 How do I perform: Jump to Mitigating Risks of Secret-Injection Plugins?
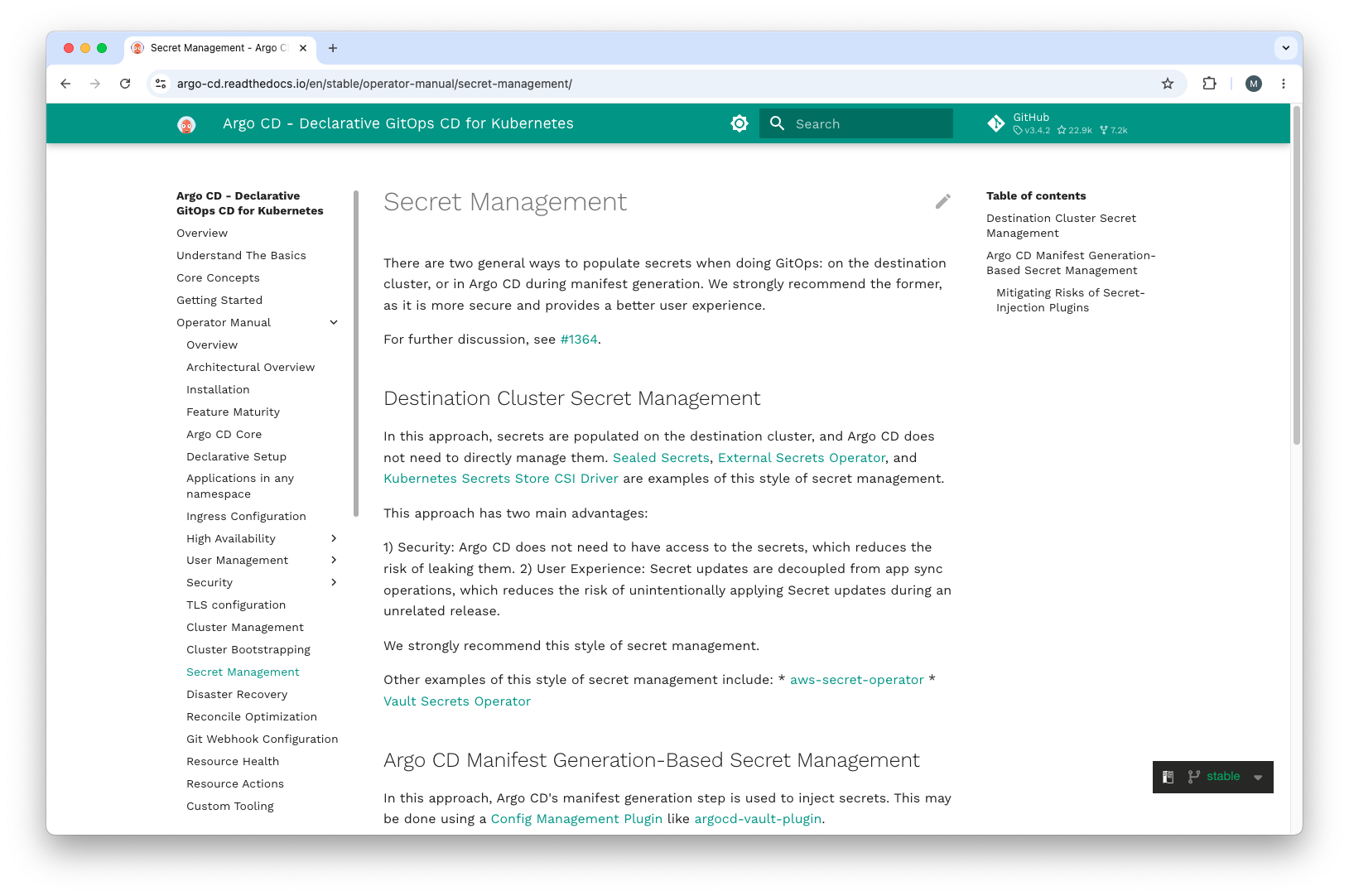[1070, 300]
